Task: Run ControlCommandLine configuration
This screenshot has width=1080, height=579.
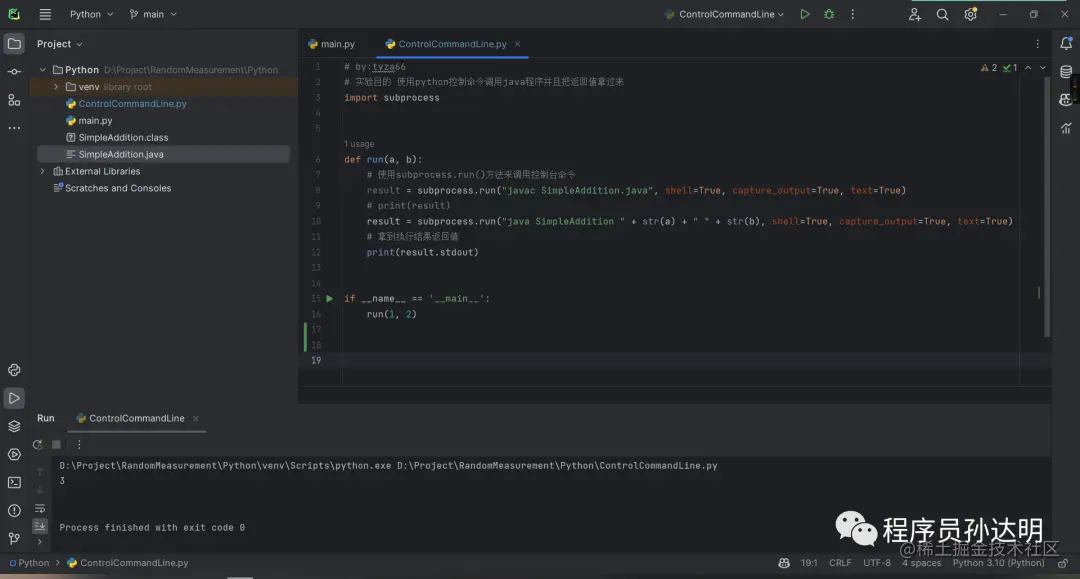Action: coord(804,14)
